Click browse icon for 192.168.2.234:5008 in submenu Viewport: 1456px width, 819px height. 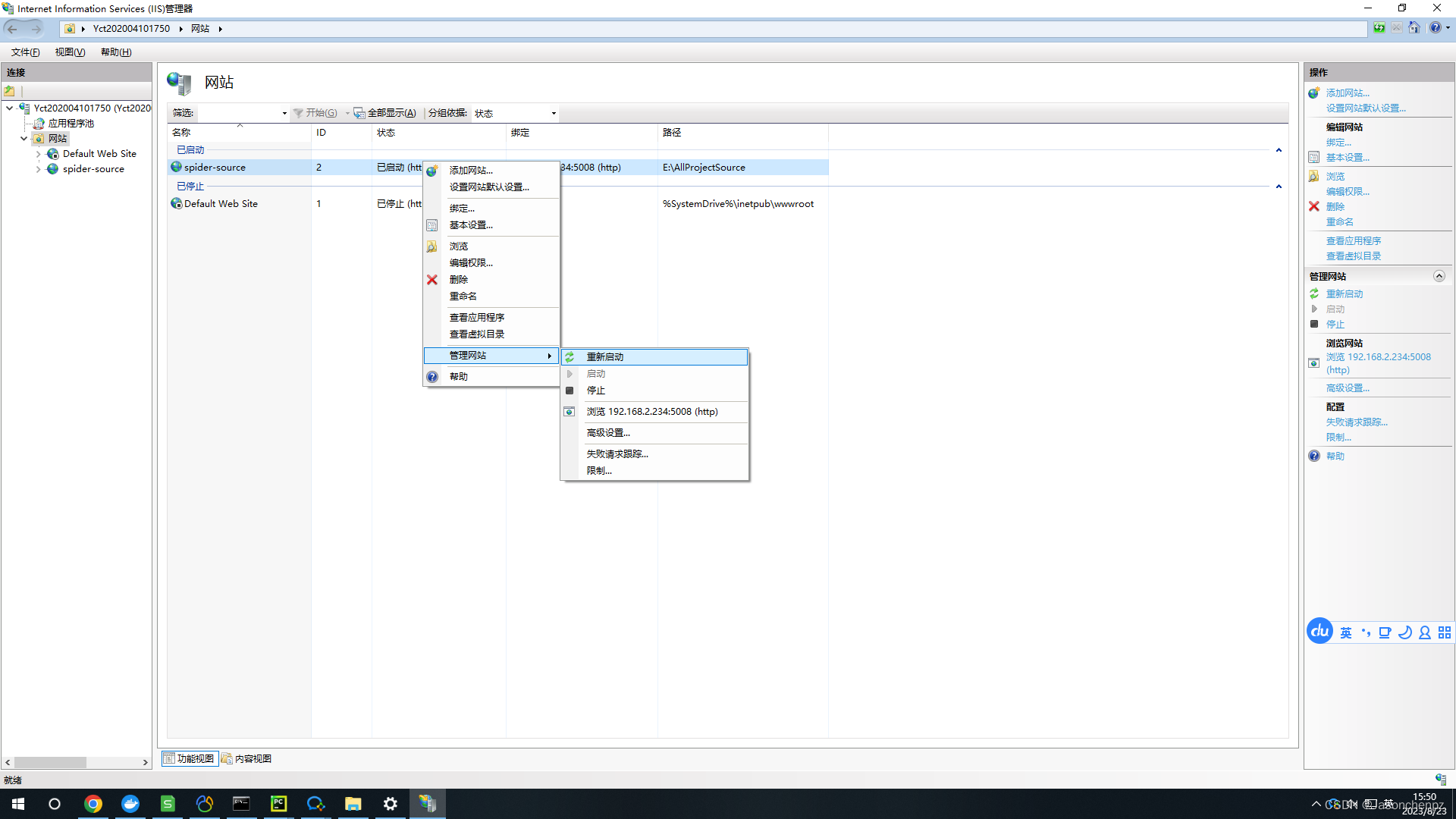pyautogui.click(x=570, y=412)
